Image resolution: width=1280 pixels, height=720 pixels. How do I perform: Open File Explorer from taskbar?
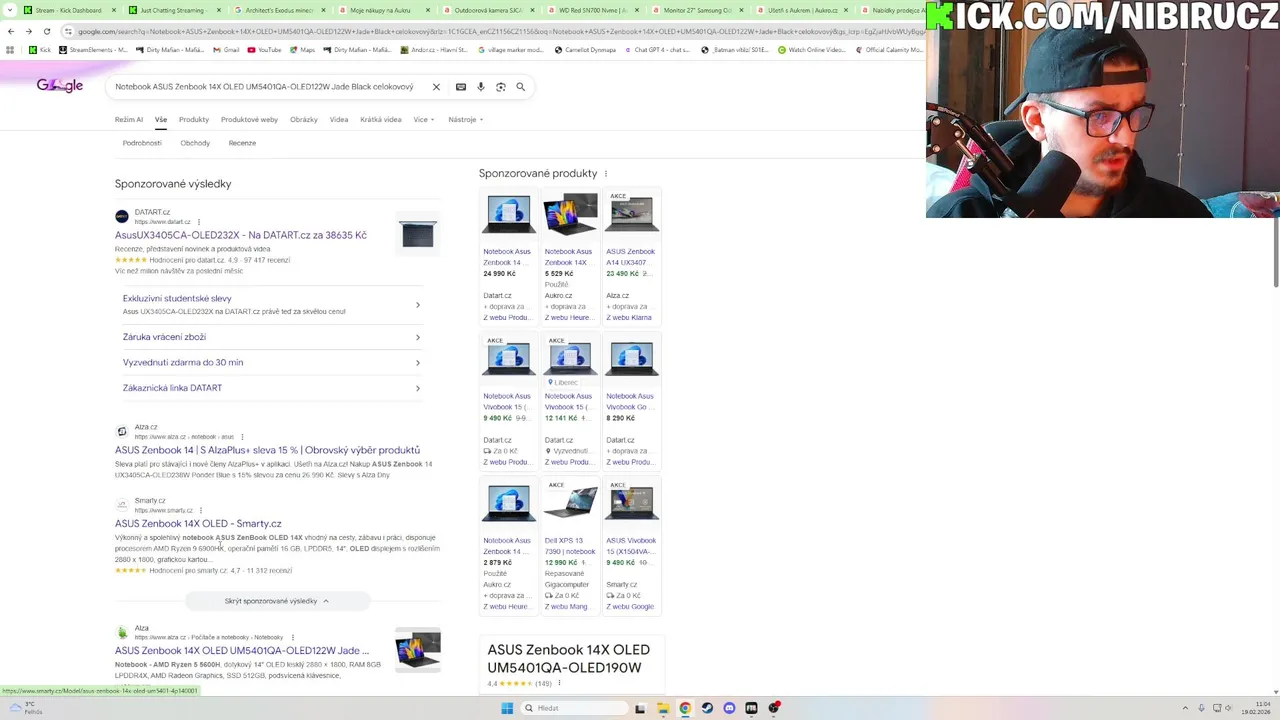pyautogui.click(x=663, y=708)
